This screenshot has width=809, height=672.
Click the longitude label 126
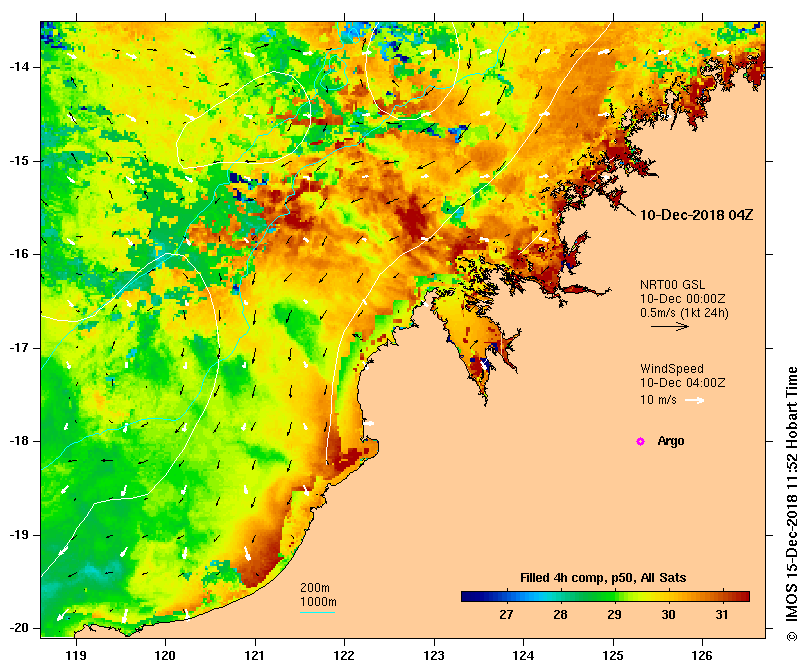(x=702, y=655)
